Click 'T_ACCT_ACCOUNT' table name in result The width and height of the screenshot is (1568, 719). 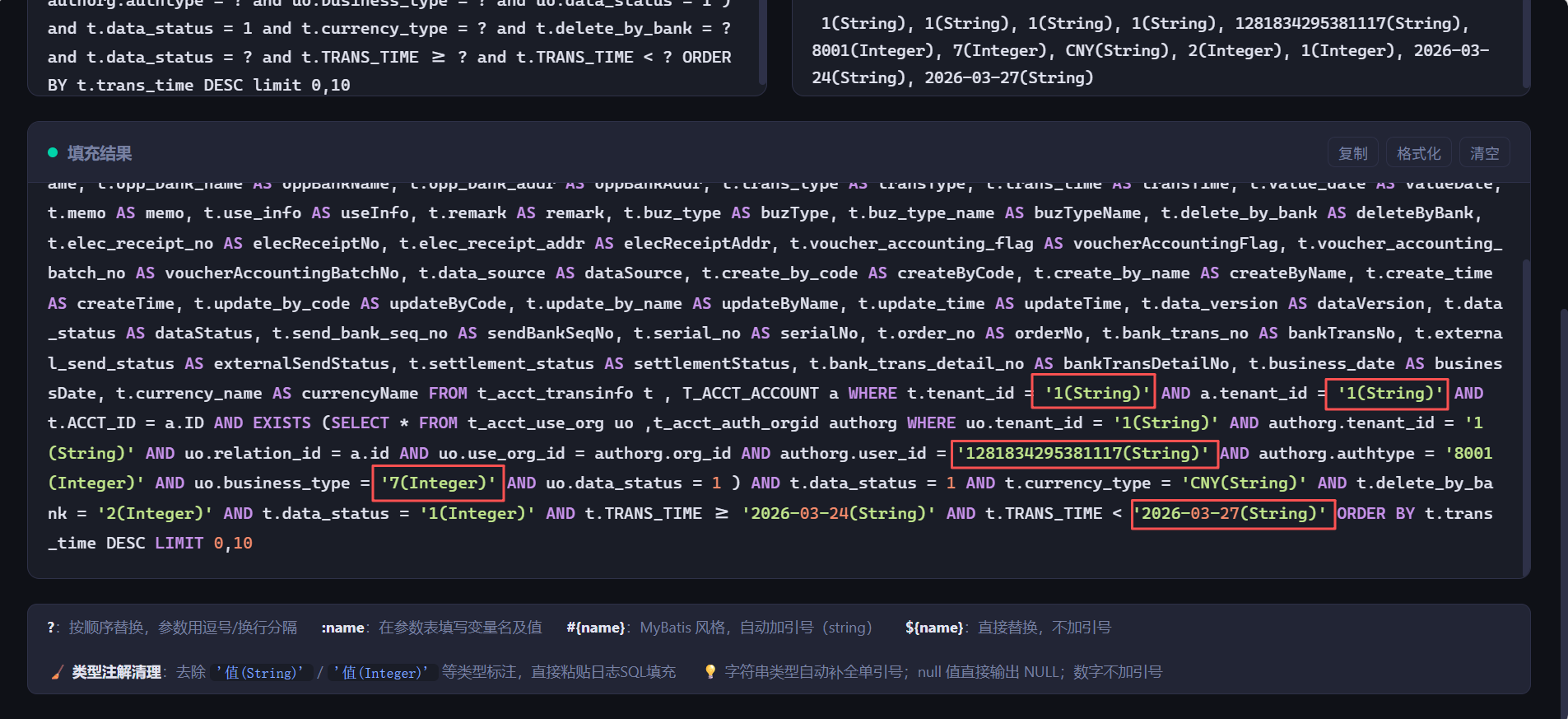[750, 394]
